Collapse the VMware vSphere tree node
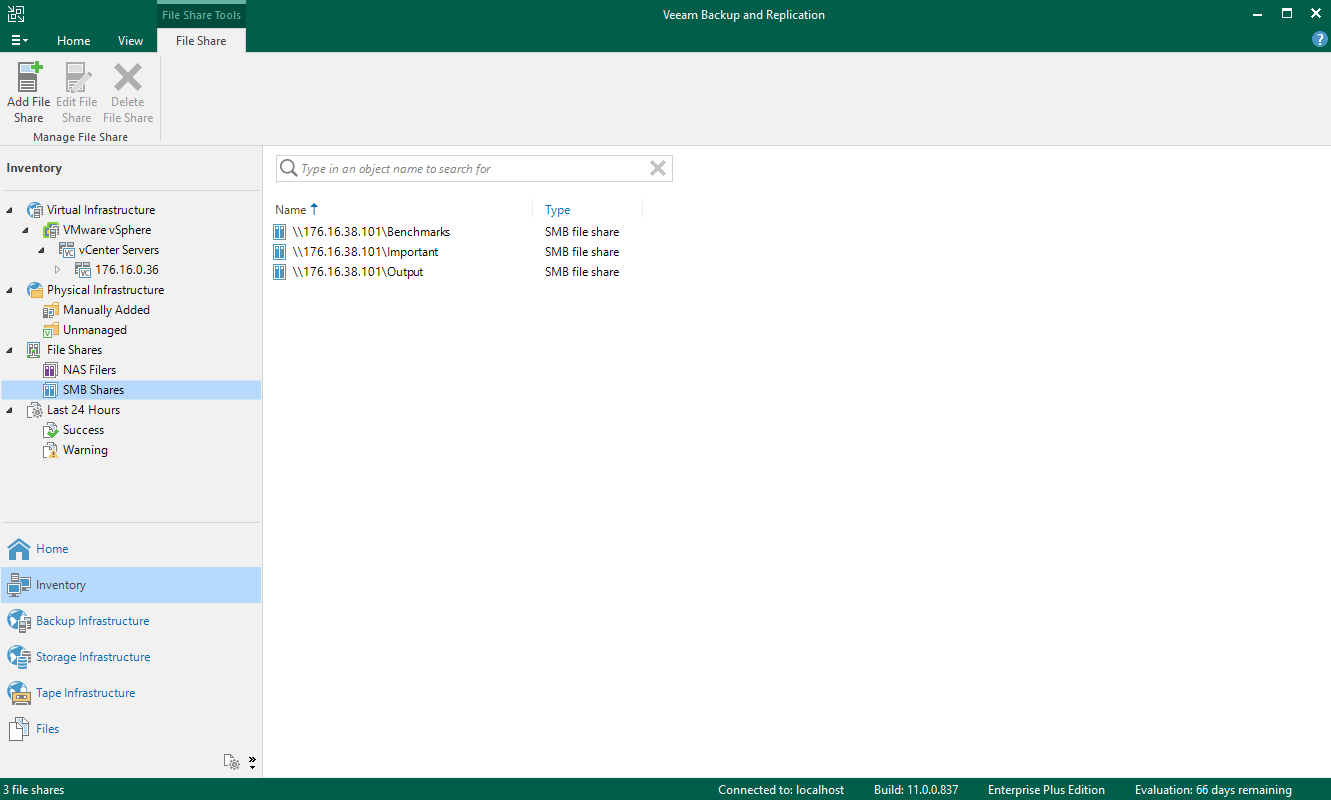This screenshot has height=800, width=1331. click(x=26, y=230)
